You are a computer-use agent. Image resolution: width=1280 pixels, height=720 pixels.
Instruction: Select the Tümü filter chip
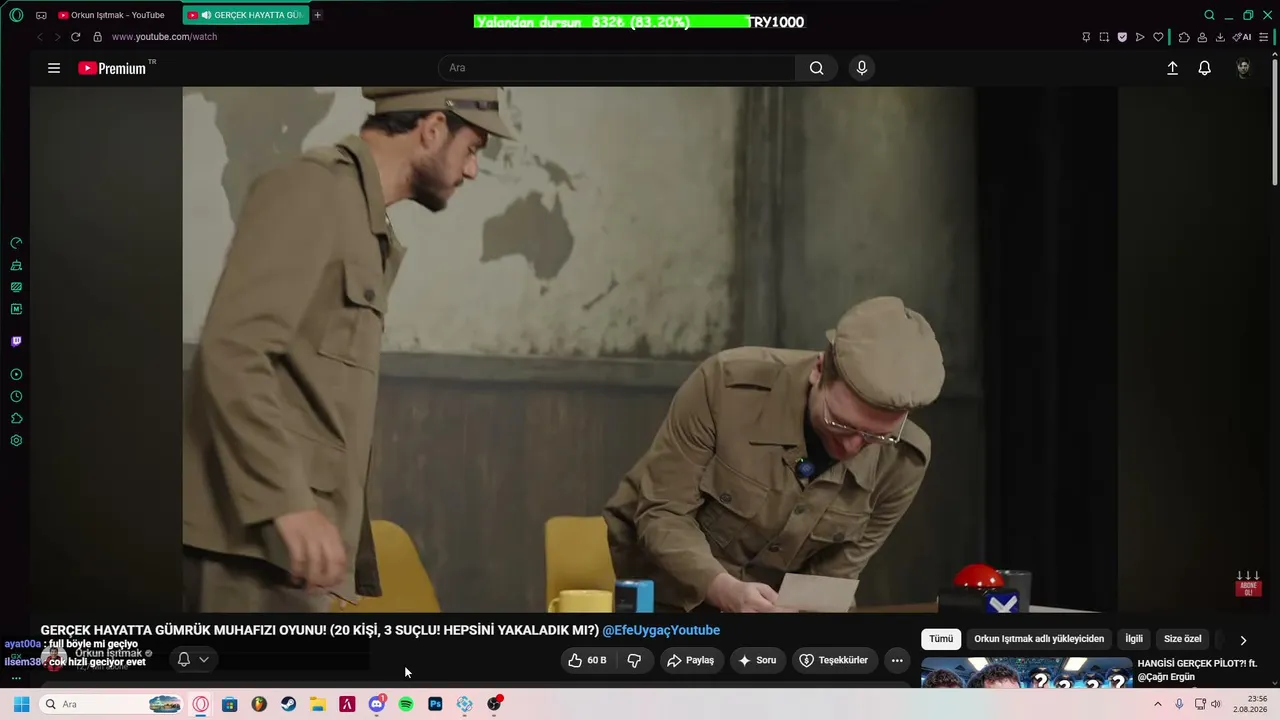[x=941, y=639]
